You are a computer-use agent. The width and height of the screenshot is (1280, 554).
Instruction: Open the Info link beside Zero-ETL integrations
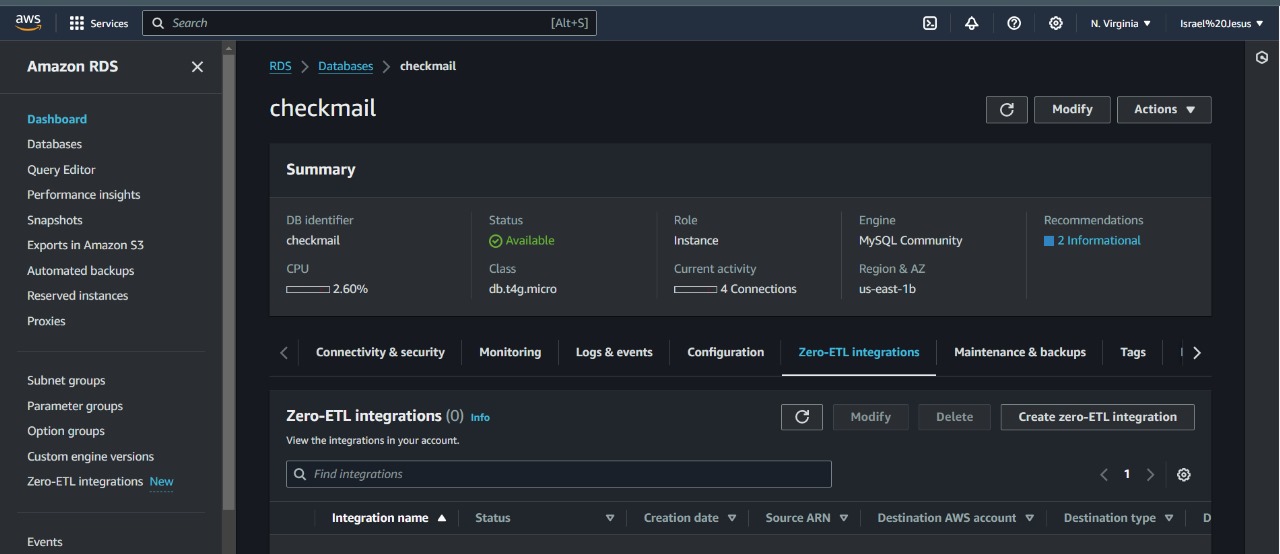point(480,417)
